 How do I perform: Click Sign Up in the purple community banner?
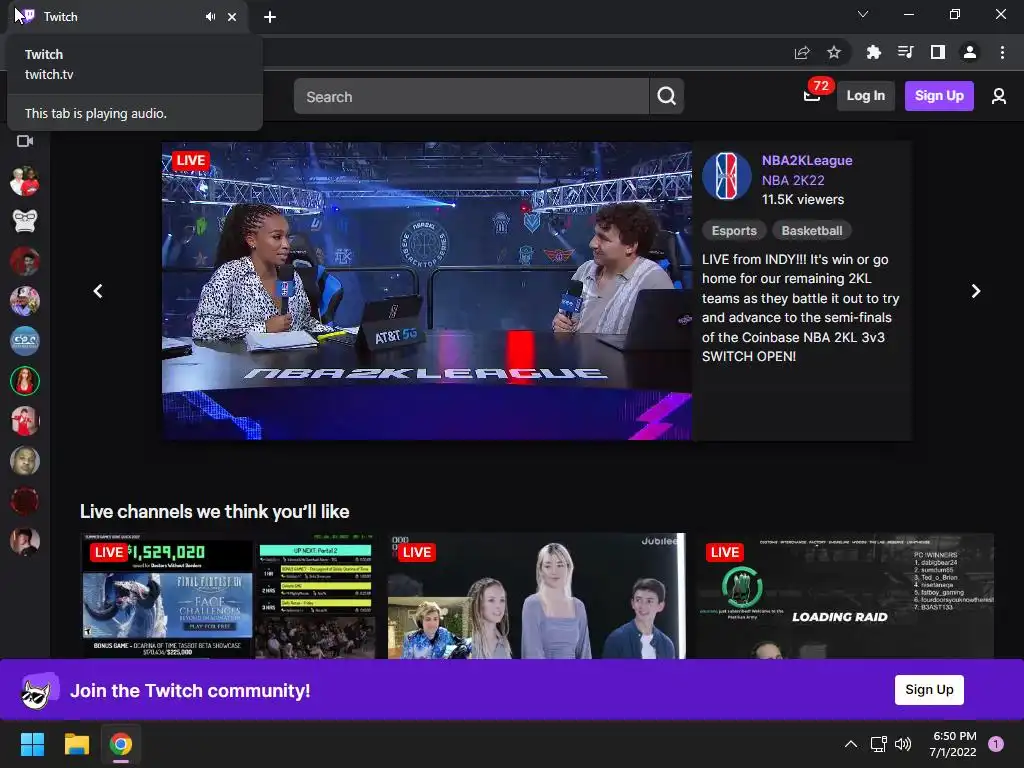[x=929, y=690]
